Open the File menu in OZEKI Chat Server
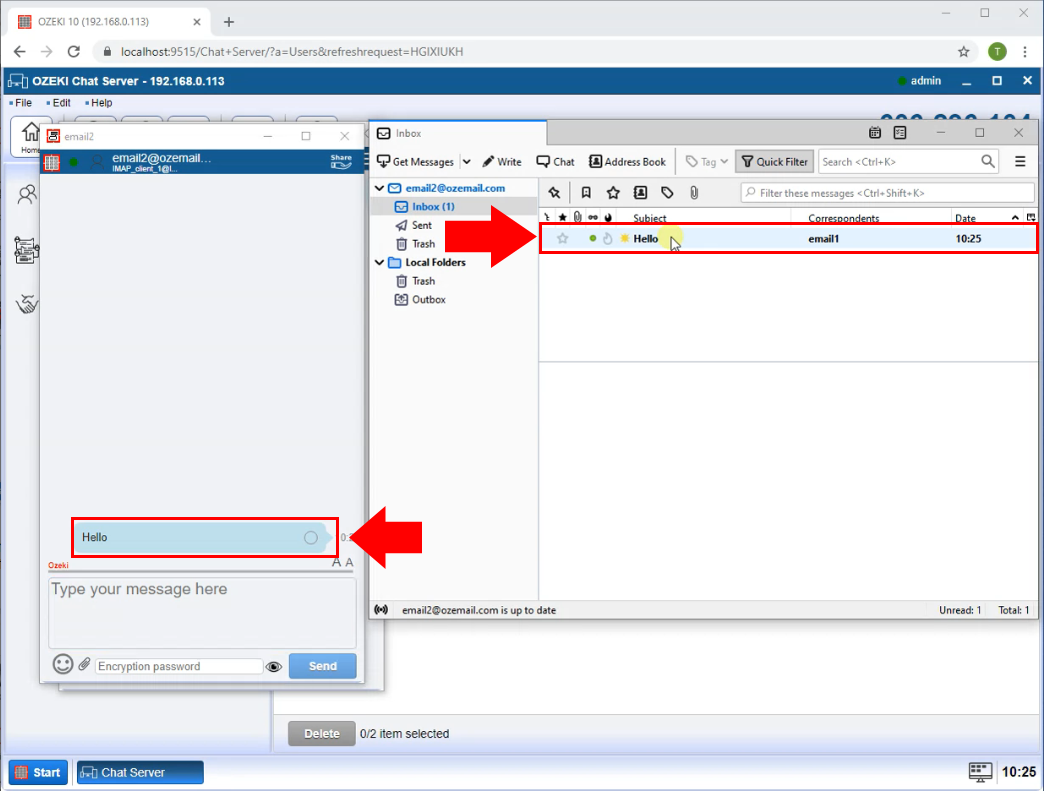Screen dimensions: 1044x791 (21, 102)
